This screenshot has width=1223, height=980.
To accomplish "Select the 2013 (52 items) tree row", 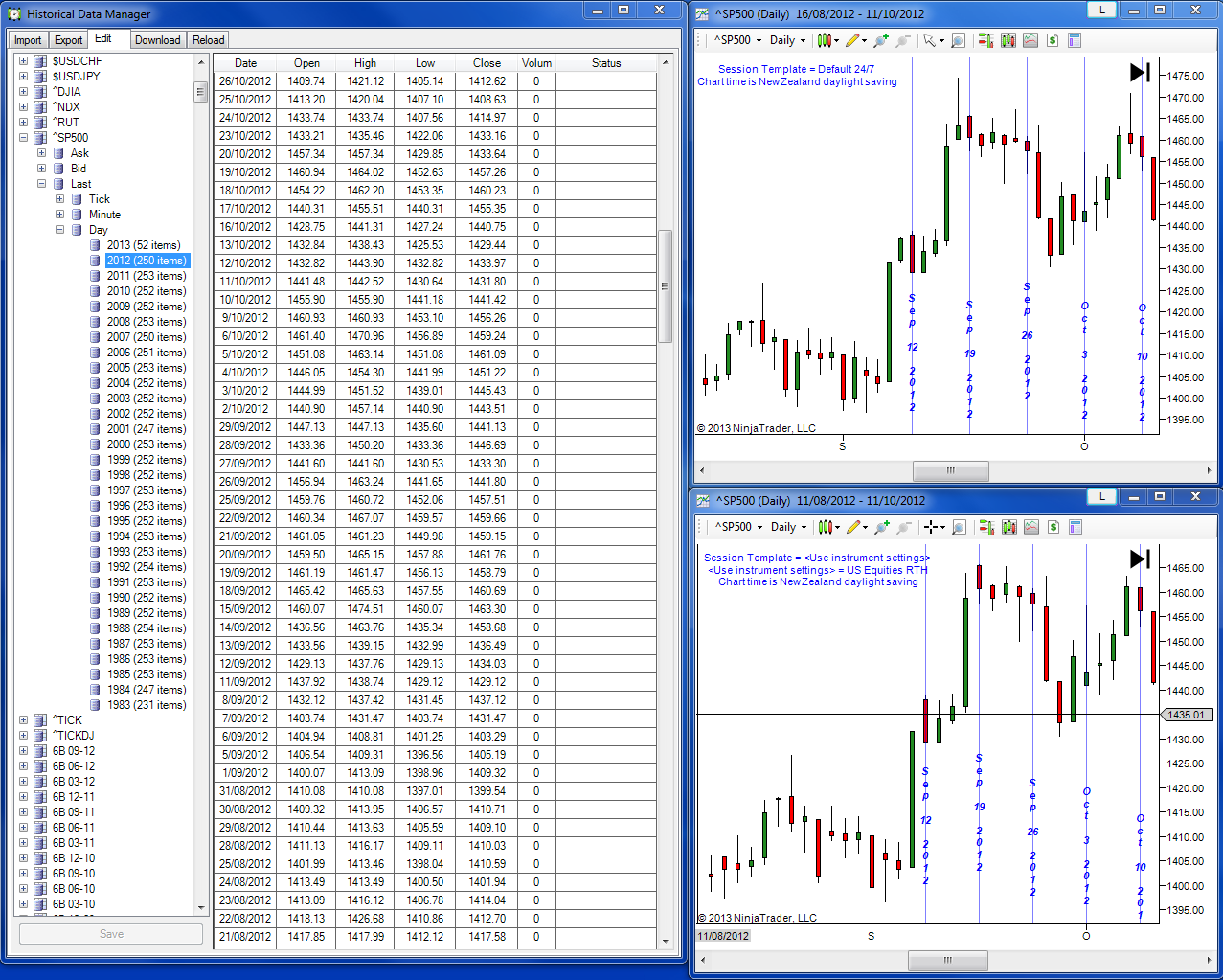I will (x=143, y=245).
